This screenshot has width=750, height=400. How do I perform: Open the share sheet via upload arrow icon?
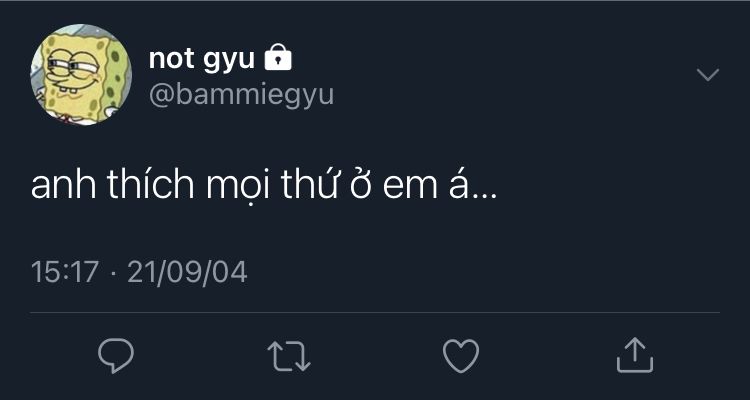pyautogui.click(x=634, y=355)
